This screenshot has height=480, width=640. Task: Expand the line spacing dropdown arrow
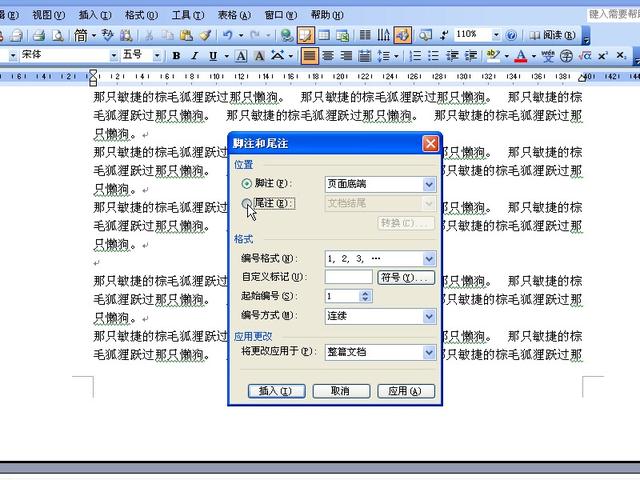pyautogui.click(x=396, y=56)
